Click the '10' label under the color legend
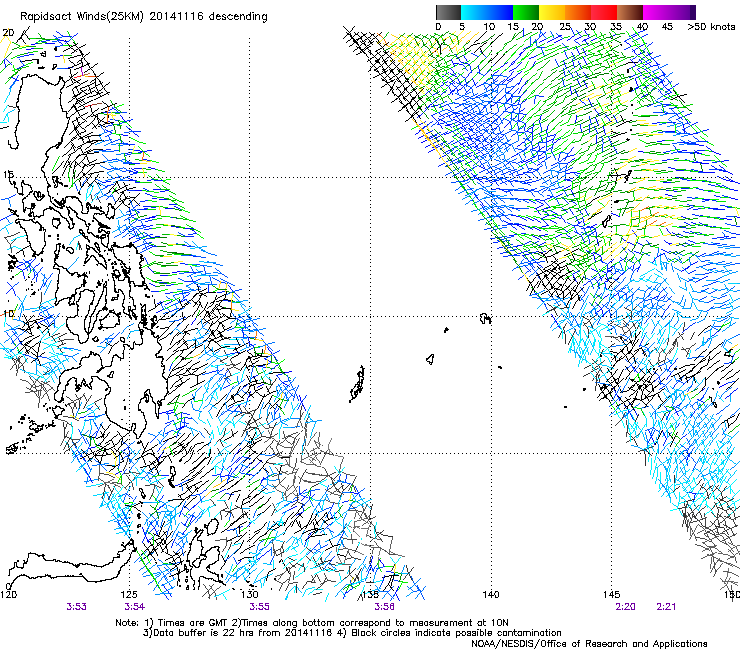This screenshot has height=650, width=740. 489,27
